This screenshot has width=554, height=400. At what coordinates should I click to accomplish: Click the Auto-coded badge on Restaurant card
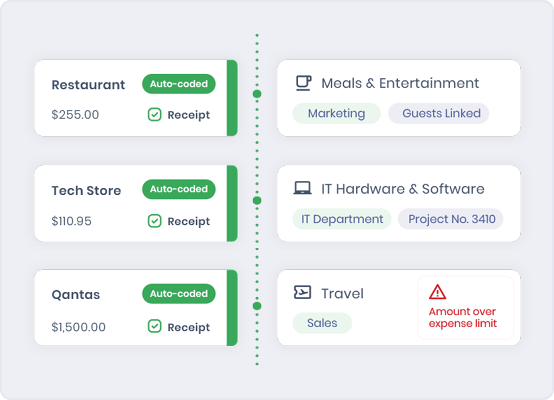click(179, 84)
